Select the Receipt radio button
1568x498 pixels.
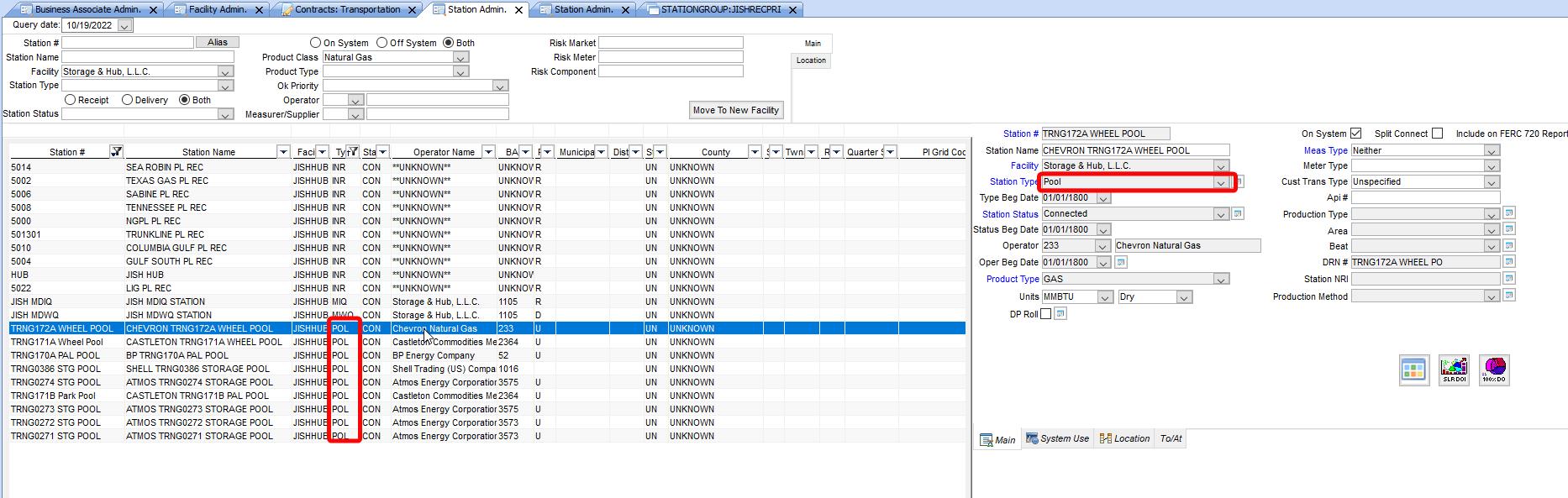tap(71, 100)
